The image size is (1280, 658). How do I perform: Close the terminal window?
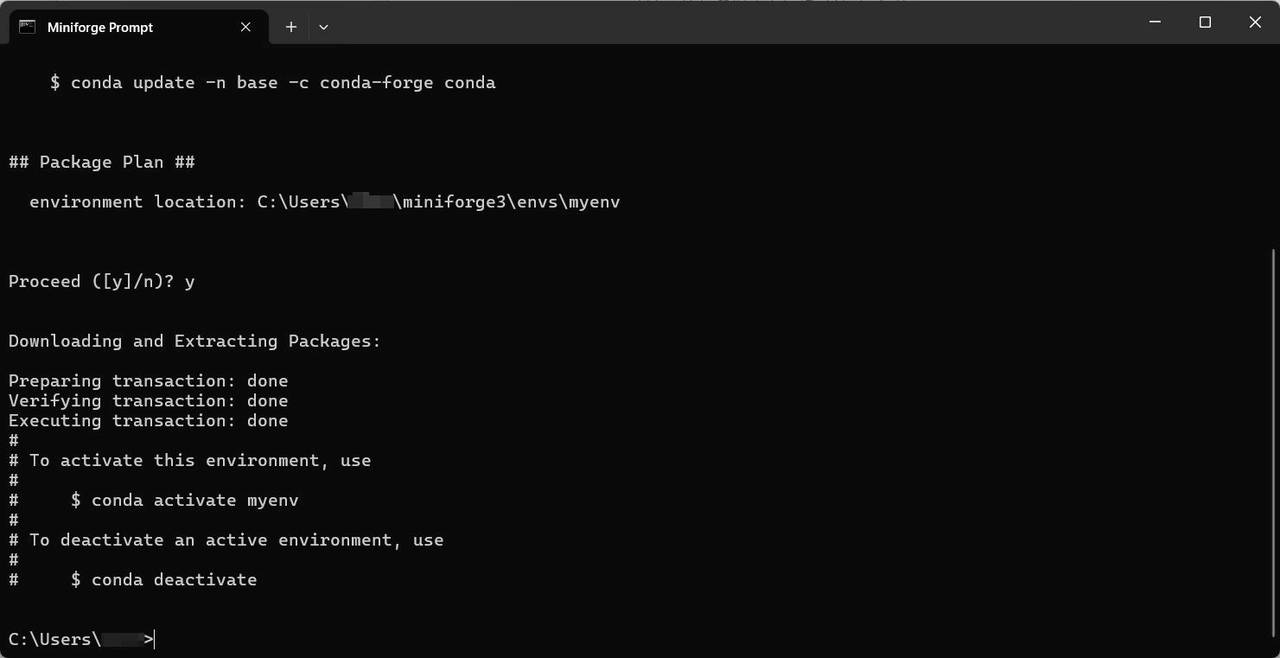coord(1255,22)
